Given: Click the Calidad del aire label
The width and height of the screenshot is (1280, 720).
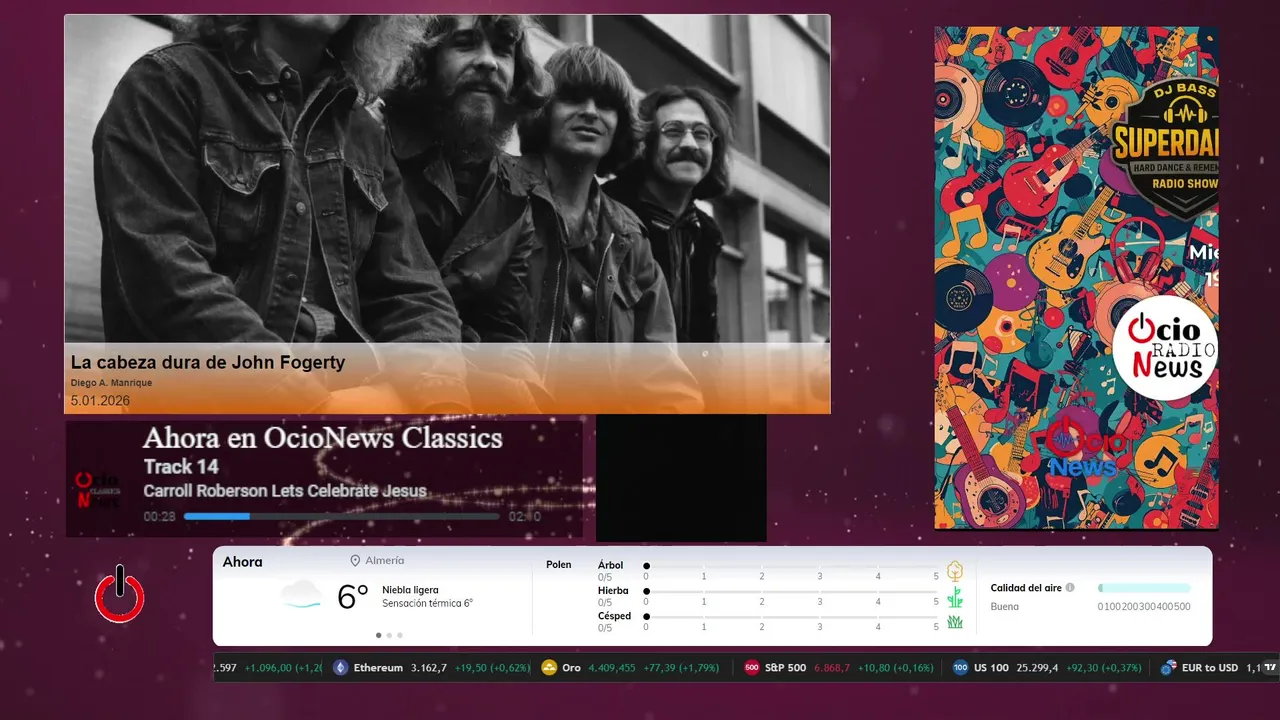Looking at the screenshot, I should (x=1026, y=588).
